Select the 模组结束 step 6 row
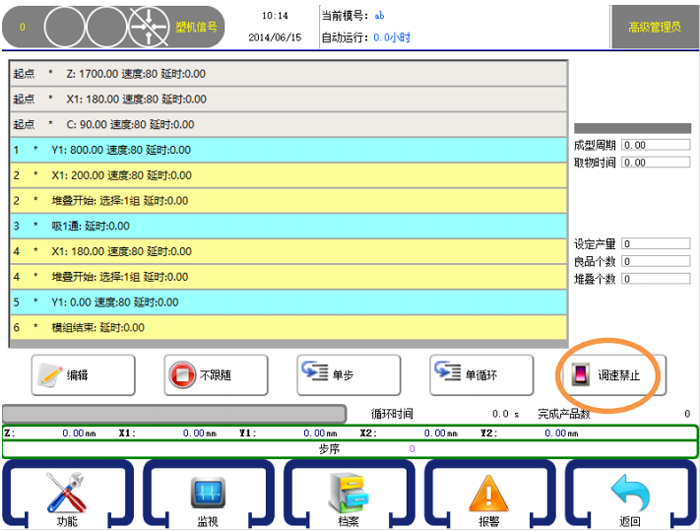 pos(288,327)
